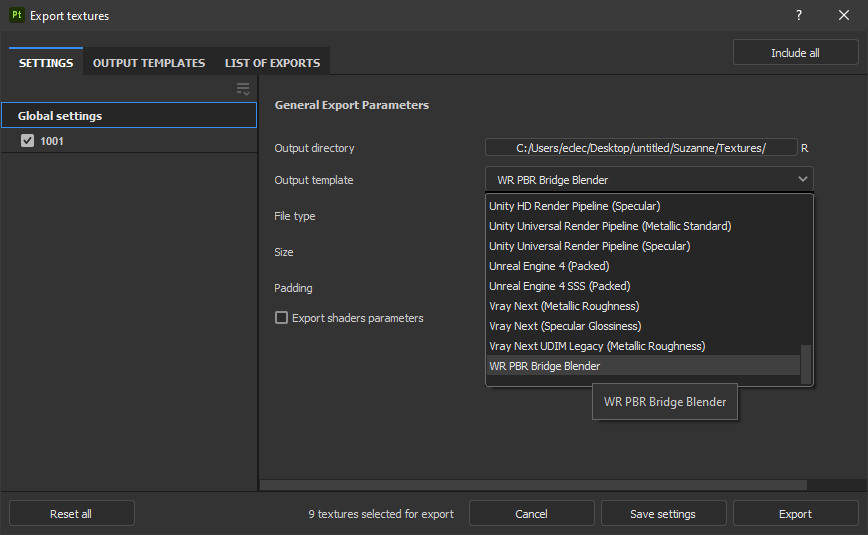Click the 9 textures selected for export text
868x535 pixels.
381,514
